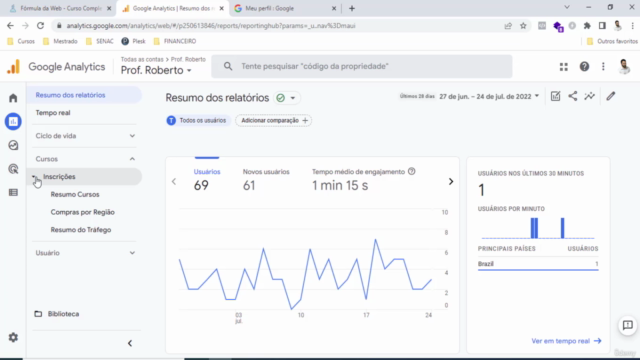The image size is (640, 360).
Task: Open the more options vertical dots menu
Action: click(x=603, y=67)
